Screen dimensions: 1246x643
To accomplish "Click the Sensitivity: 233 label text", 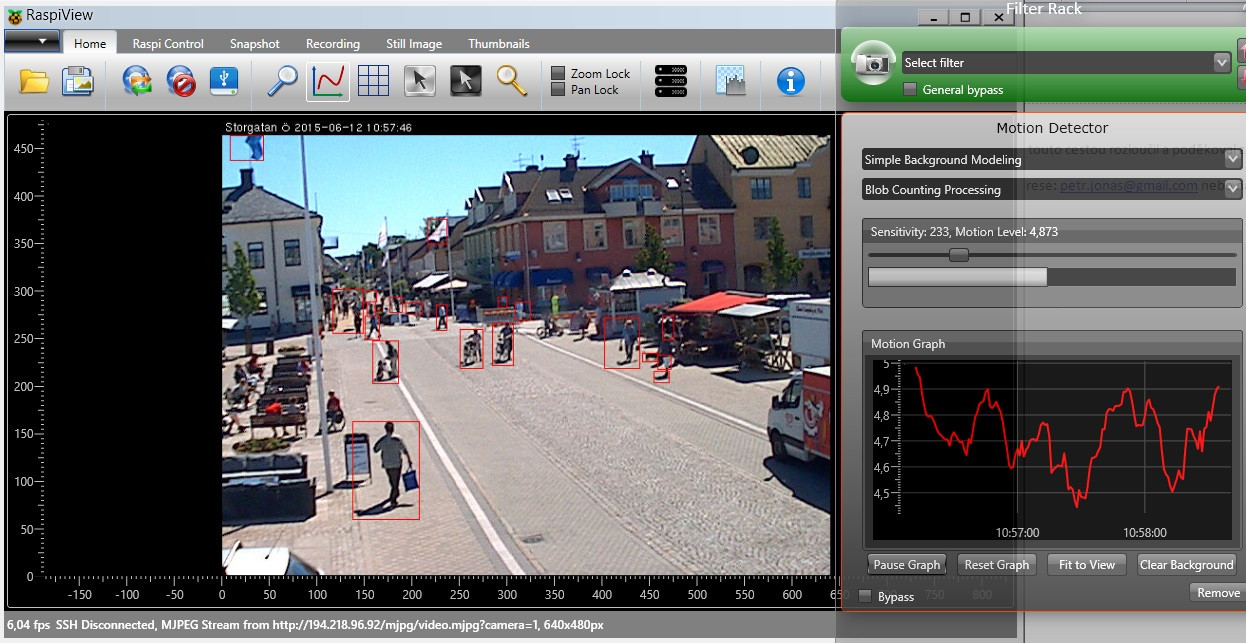I will point(910,232).
